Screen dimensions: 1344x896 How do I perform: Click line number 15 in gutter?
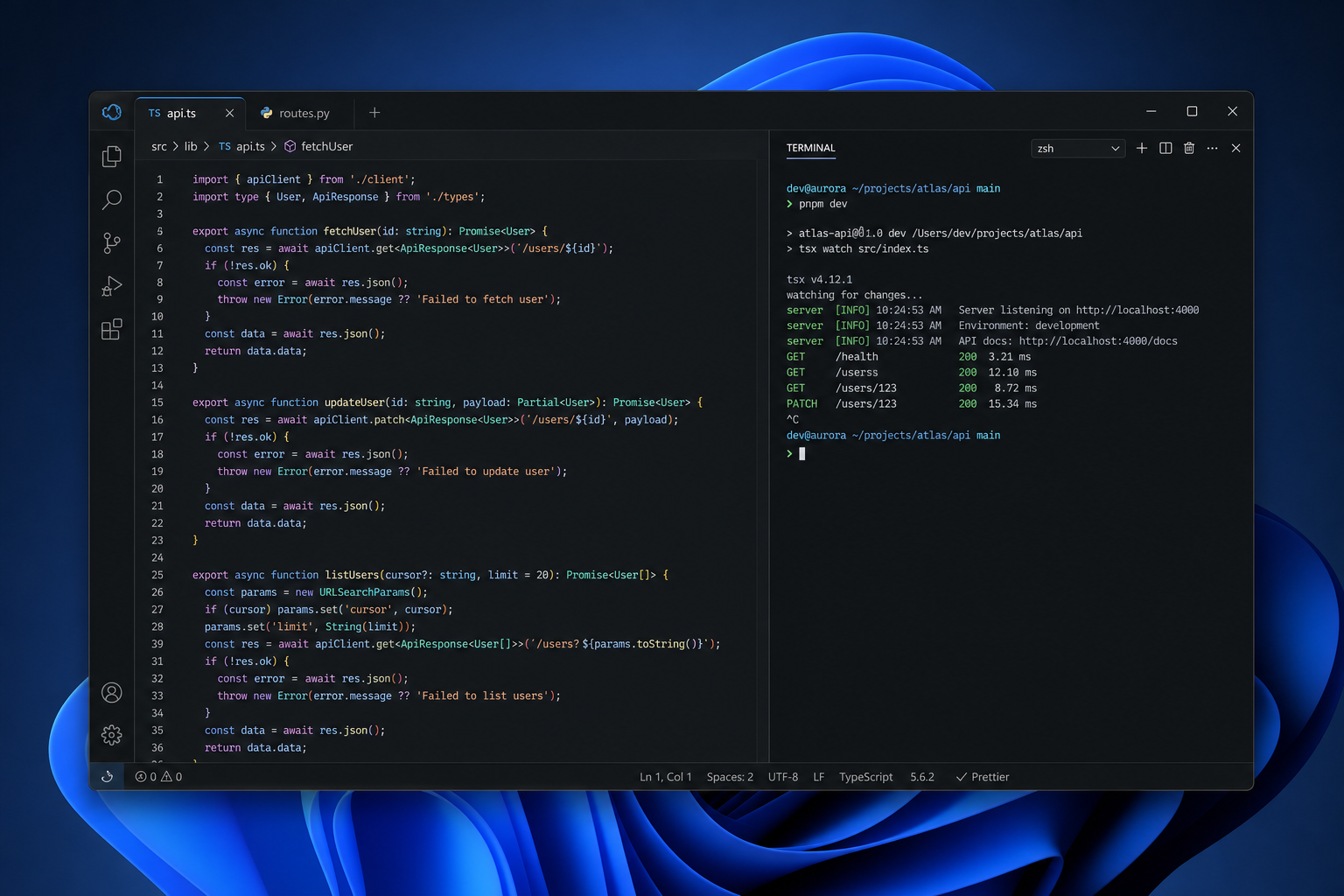(x=157, y=402)
